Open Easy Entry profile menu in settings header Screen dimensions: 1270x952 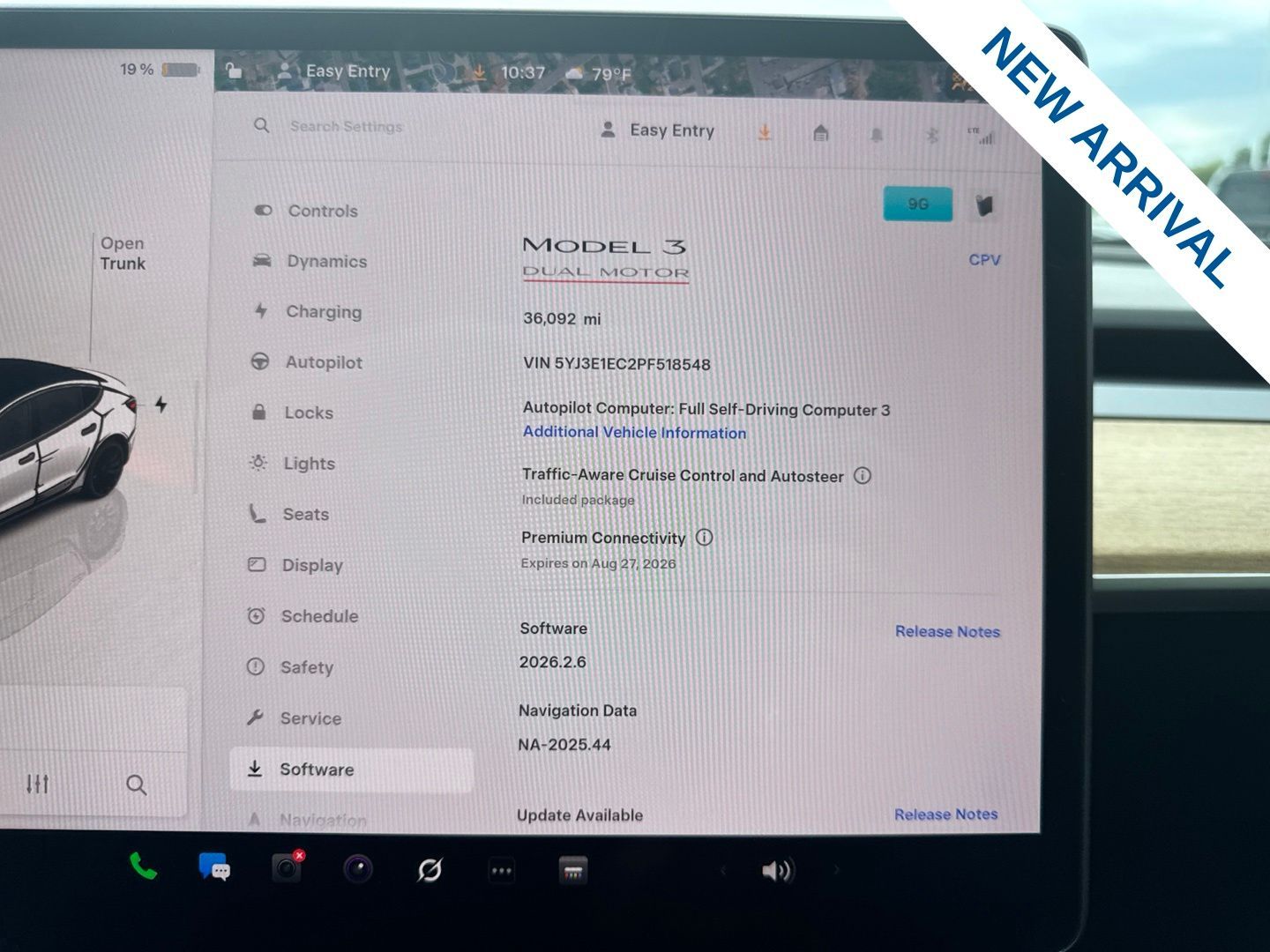click(657, 130)
